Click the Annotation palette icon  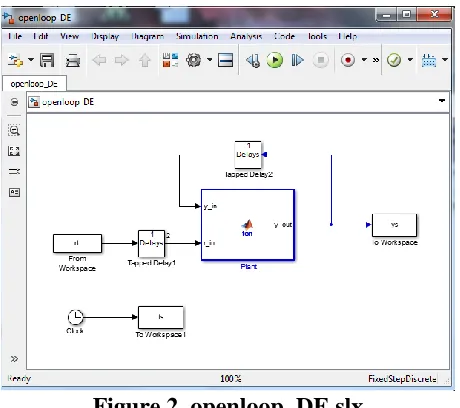[x=14, y=192]
